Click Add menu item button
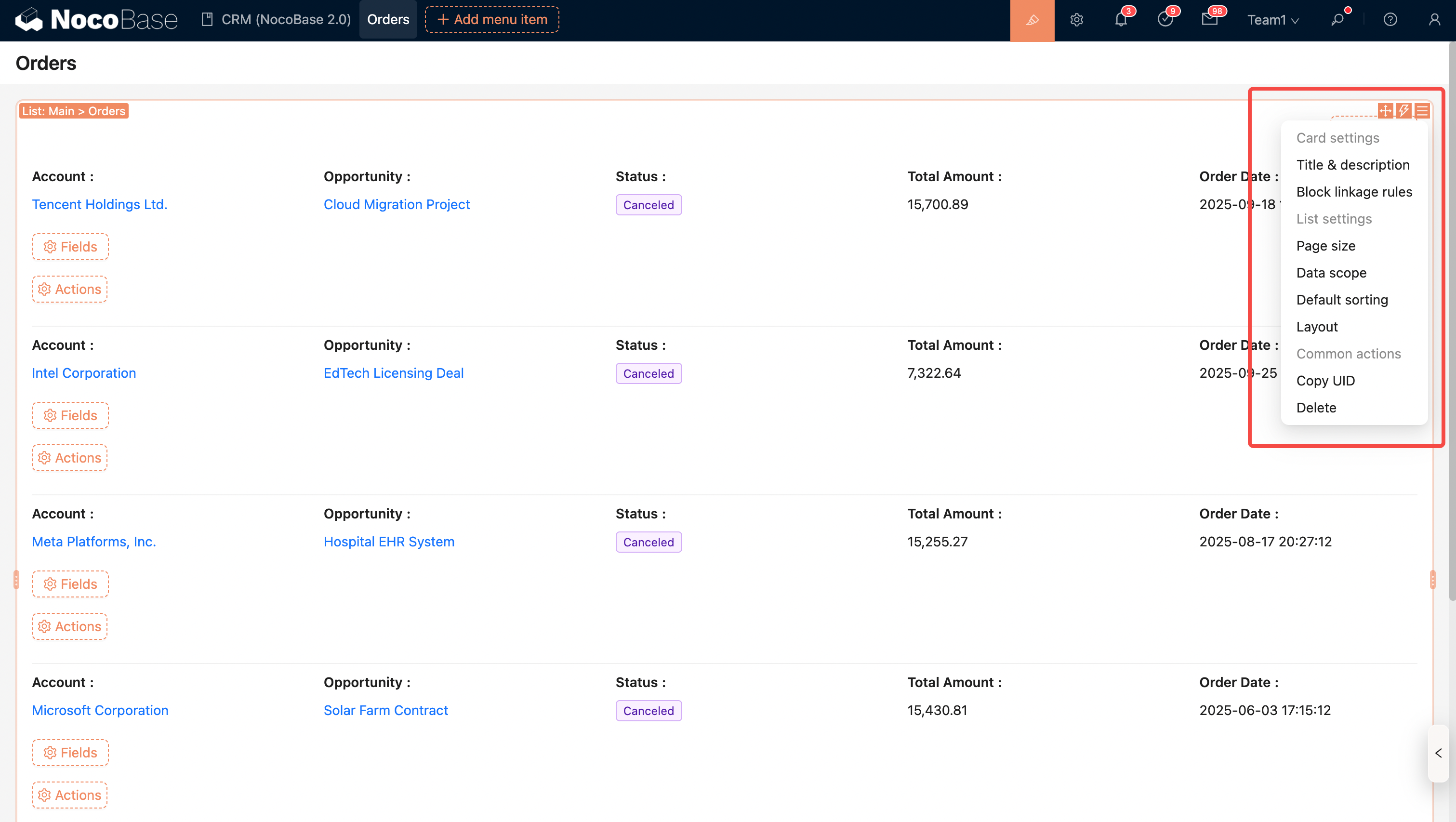 click(492, 20)
